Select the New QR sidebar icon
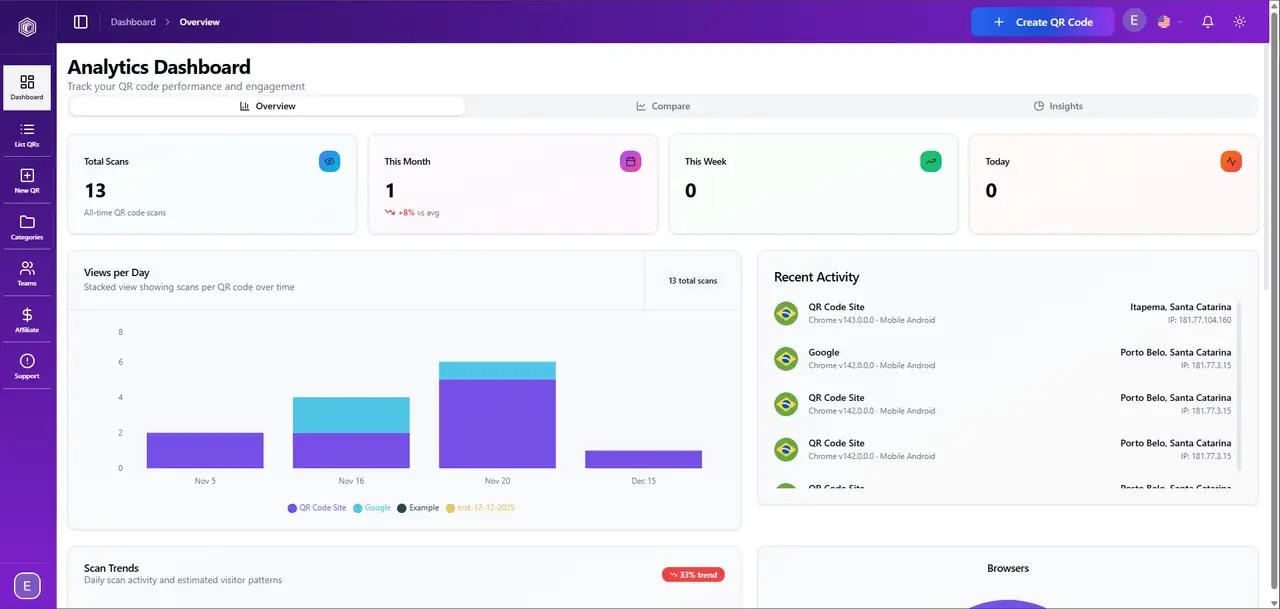 tap(27, 180)
